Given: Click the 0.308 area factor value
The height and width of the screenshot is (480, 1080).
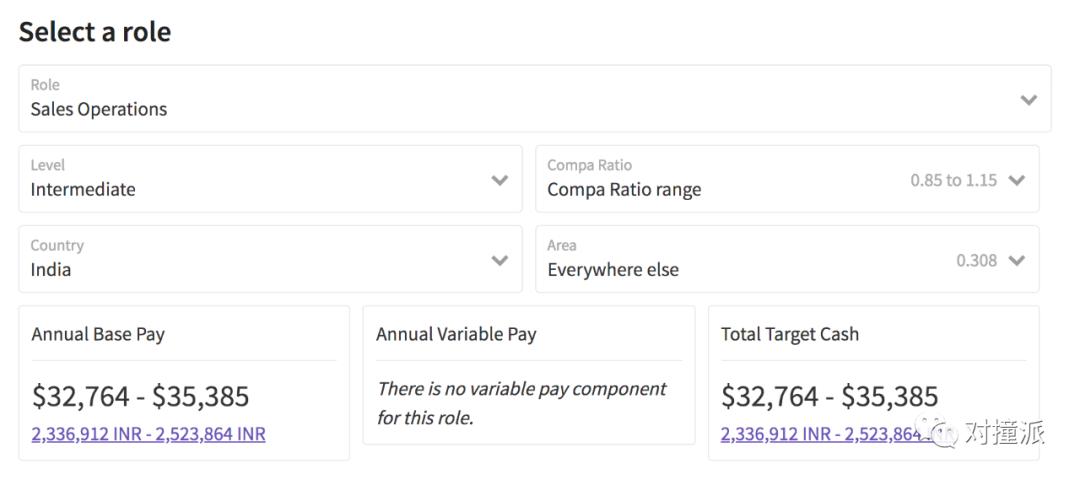Looking at the screenshot, I should point(976,261).
